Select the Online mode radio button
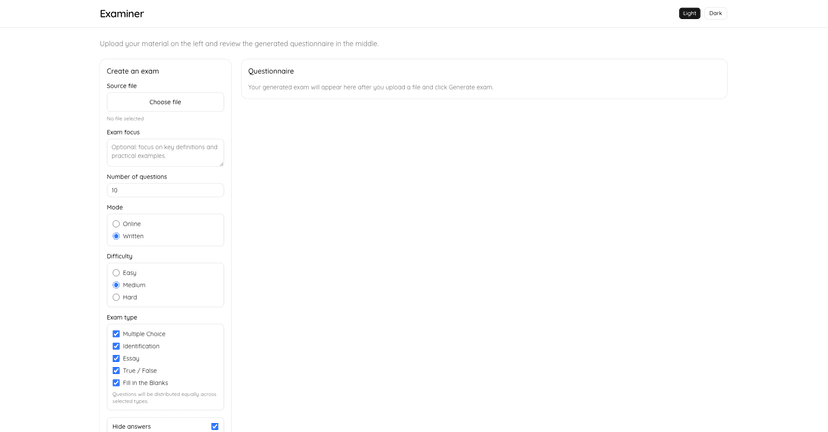 pyautogui.click(x=116, y=224)
